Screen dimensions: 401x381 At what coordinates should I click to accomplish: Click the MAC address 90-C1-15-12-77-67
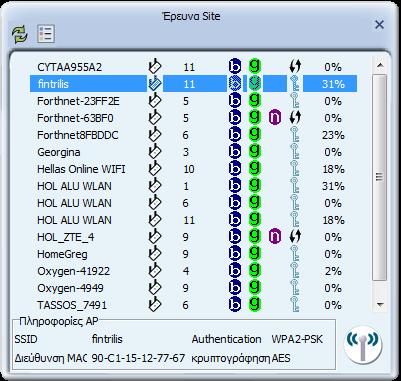click(x=138, y=359)
